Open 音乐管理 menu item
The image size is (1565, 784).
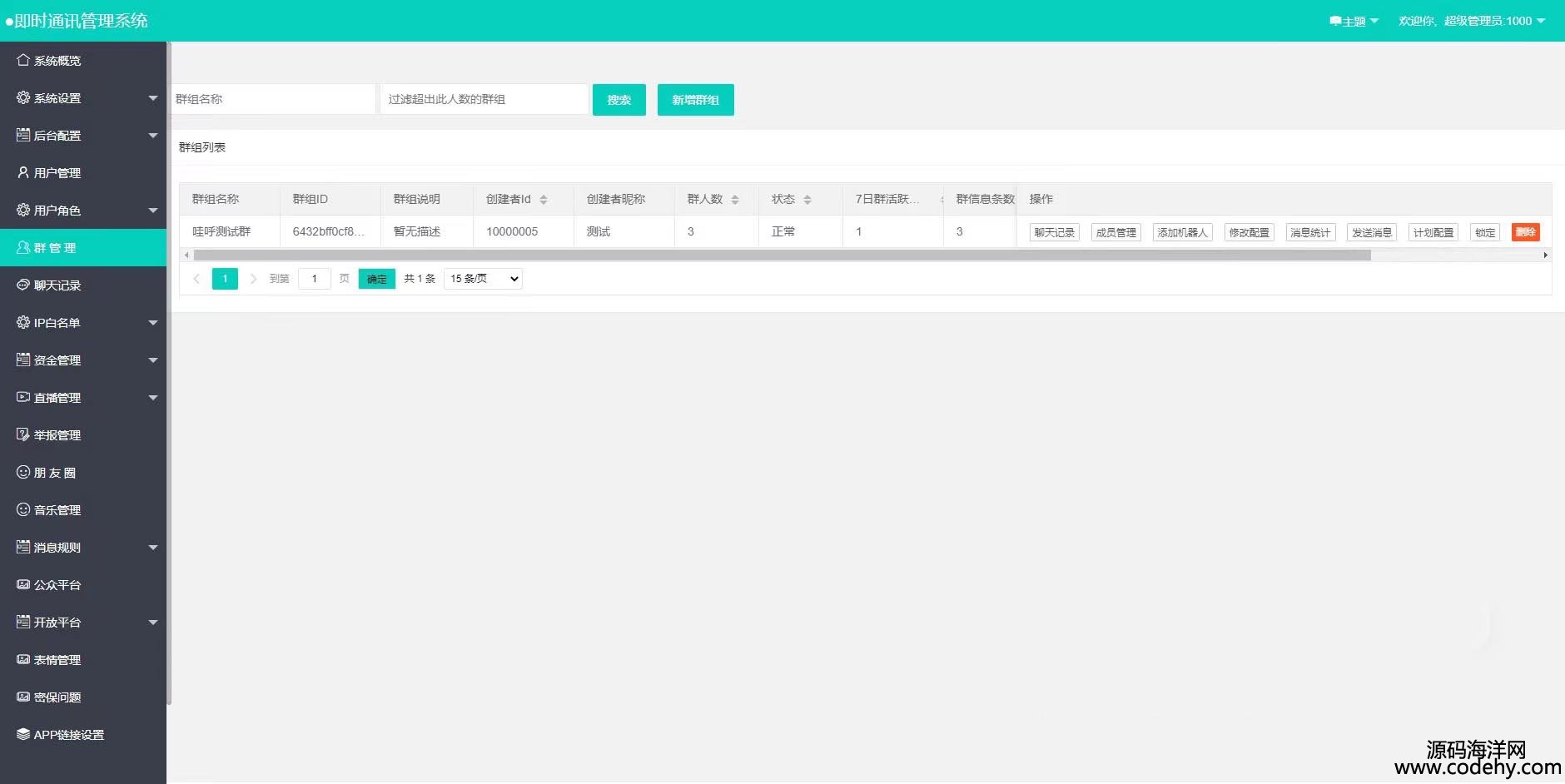click(x=83, y=509)
